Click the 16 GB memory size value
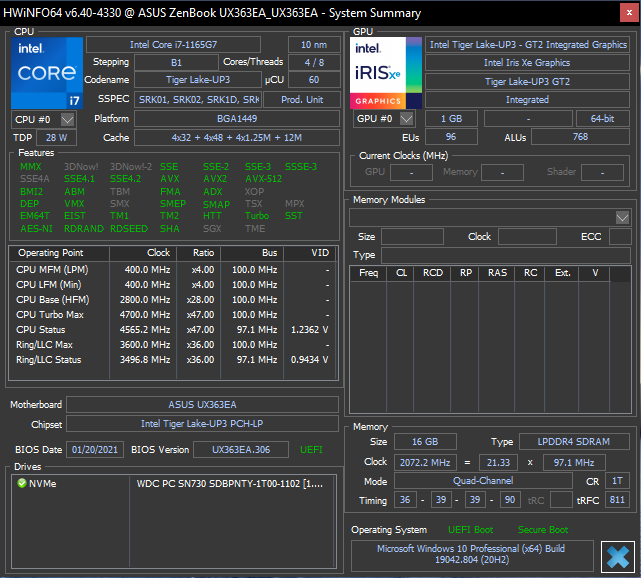Image resolution: width=641 pixels, height=578 pixels. [425, 441]
